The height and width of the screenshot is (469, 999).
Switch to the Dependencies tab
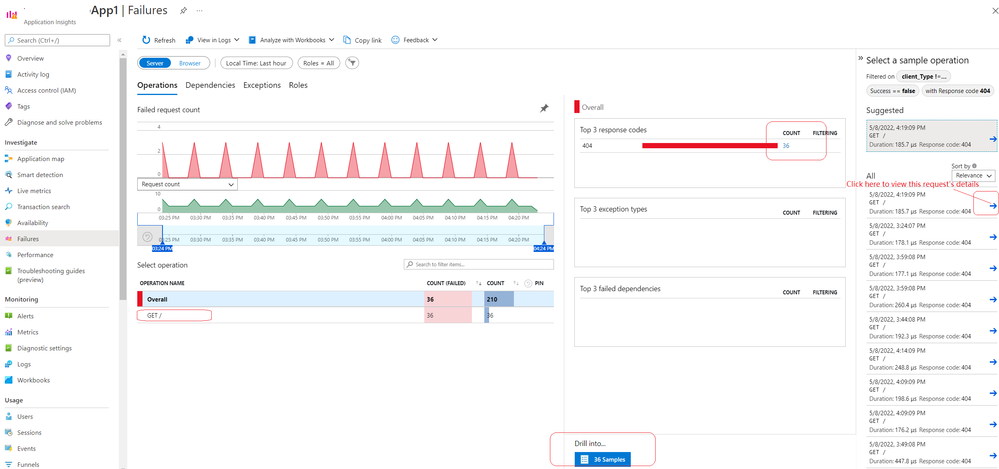point(210,85)
